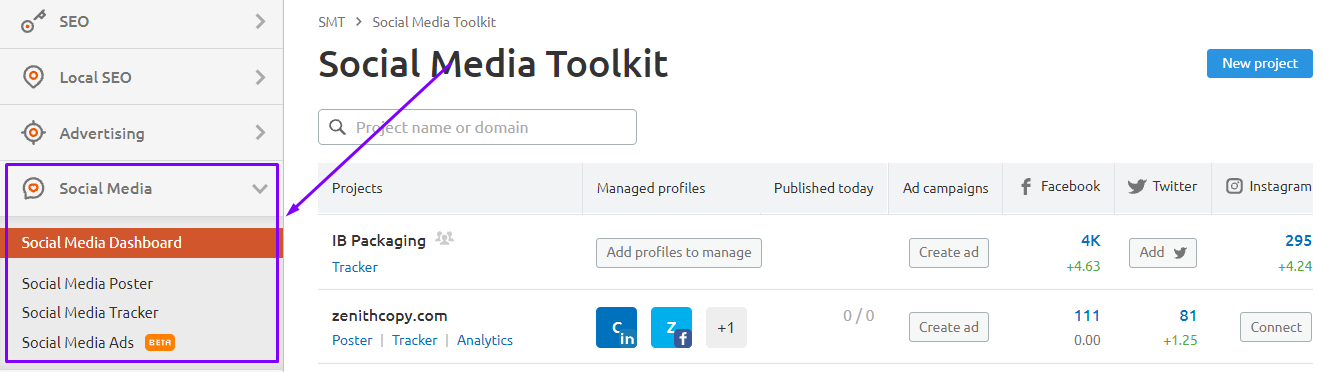1344x372 pixels.
Task: Show the +1 additional profiles tile
Action: pyautogui.click(x=726, y=327)
